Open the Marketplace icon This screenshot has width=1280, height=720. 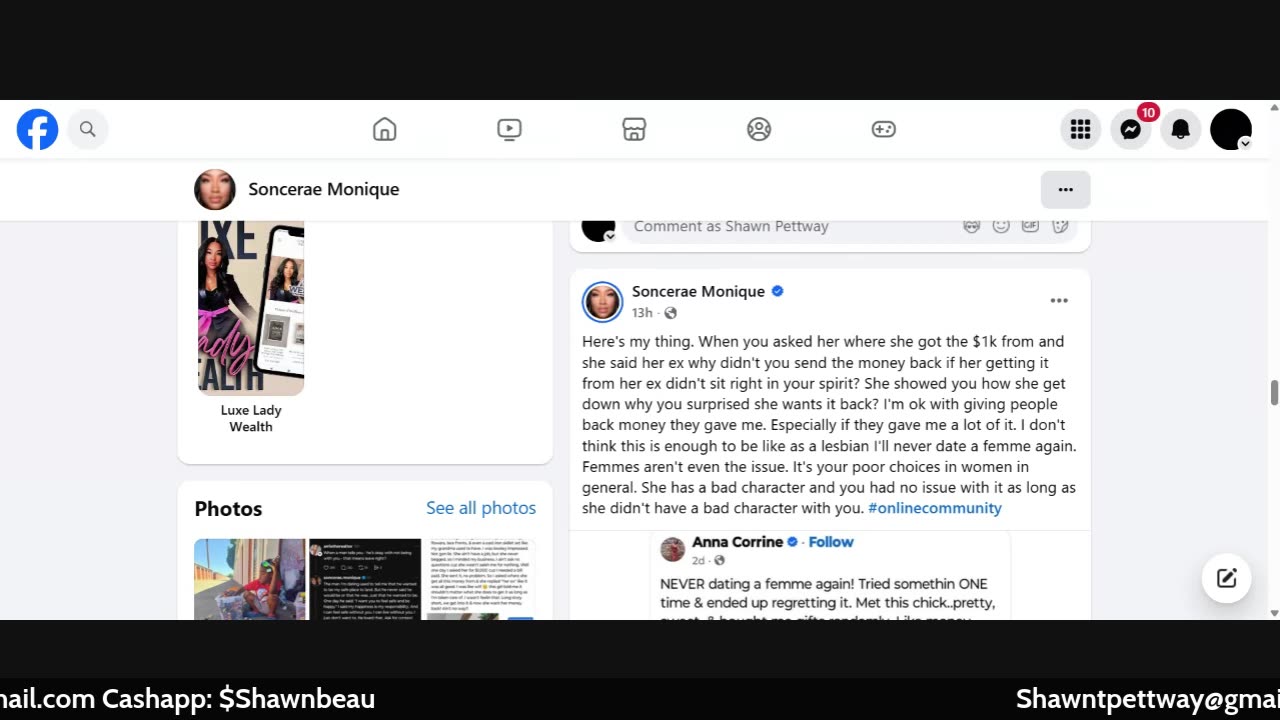coord(634,129)
